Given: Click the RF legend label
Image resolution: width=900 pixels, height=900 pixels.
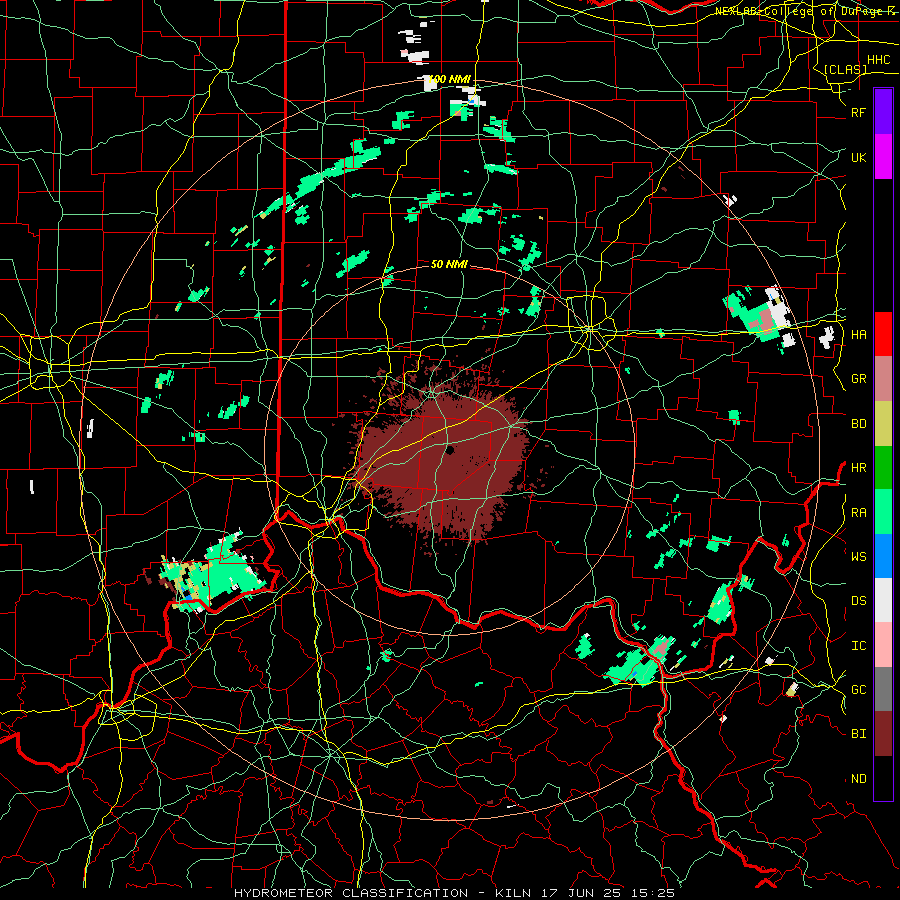Looking at the screenshot, I should tap(858, 112).
